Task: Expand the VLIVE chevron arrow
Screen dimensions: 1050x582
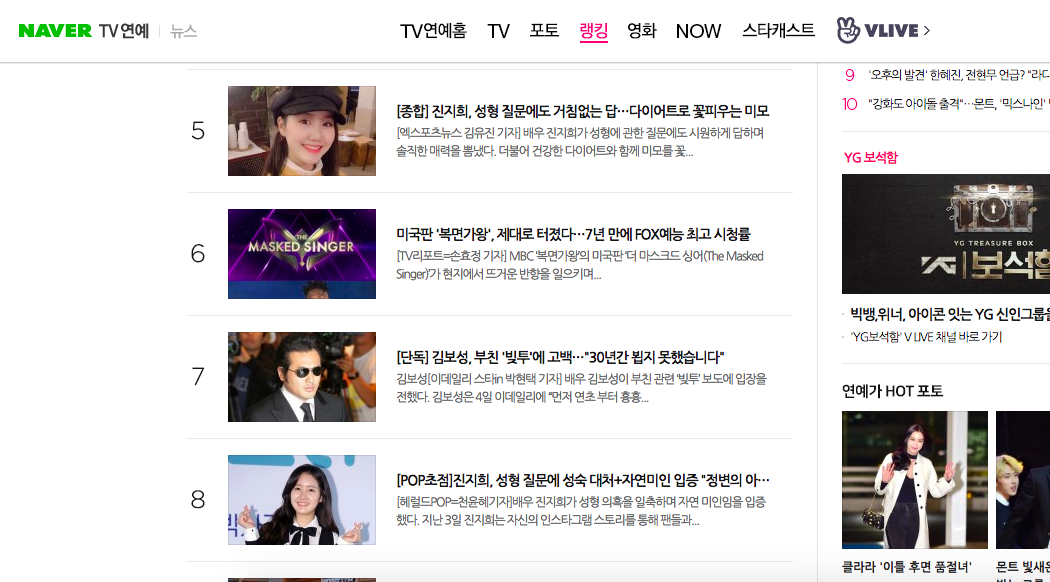Action: pos(927,30)
